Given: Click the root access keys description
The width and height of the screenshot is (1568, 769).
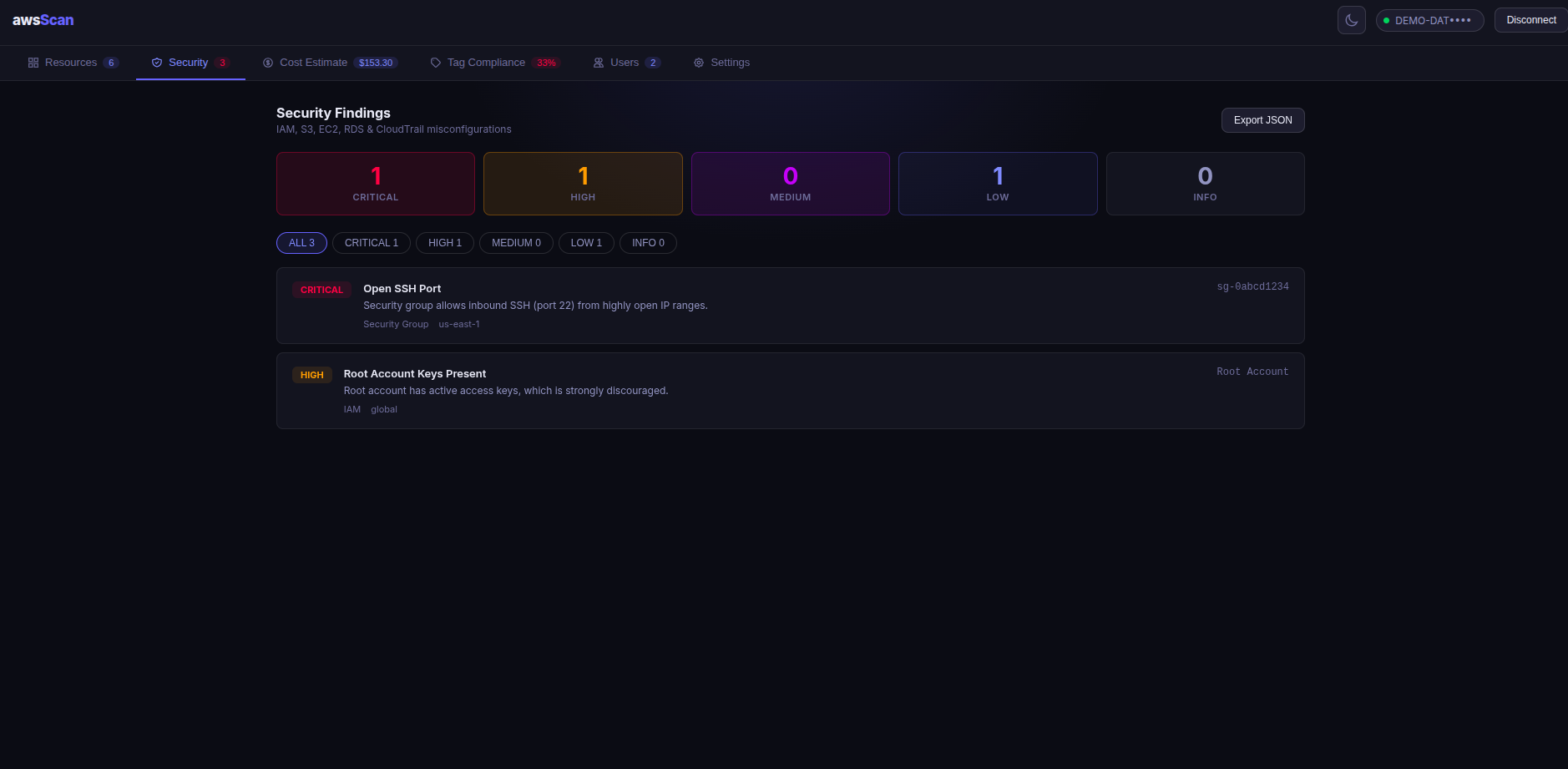Looking at the screenshot, I should (x=506, y=391).
